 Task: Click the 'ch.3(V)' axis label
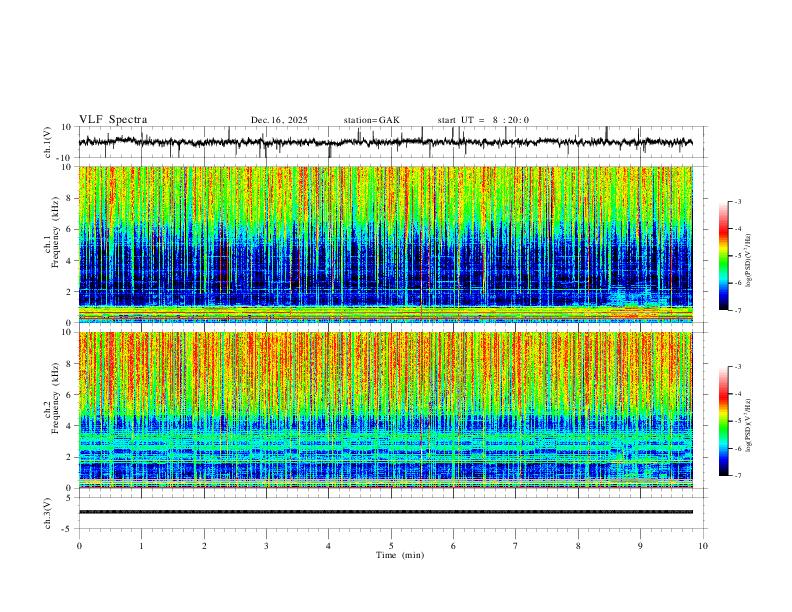click(48, 513)
